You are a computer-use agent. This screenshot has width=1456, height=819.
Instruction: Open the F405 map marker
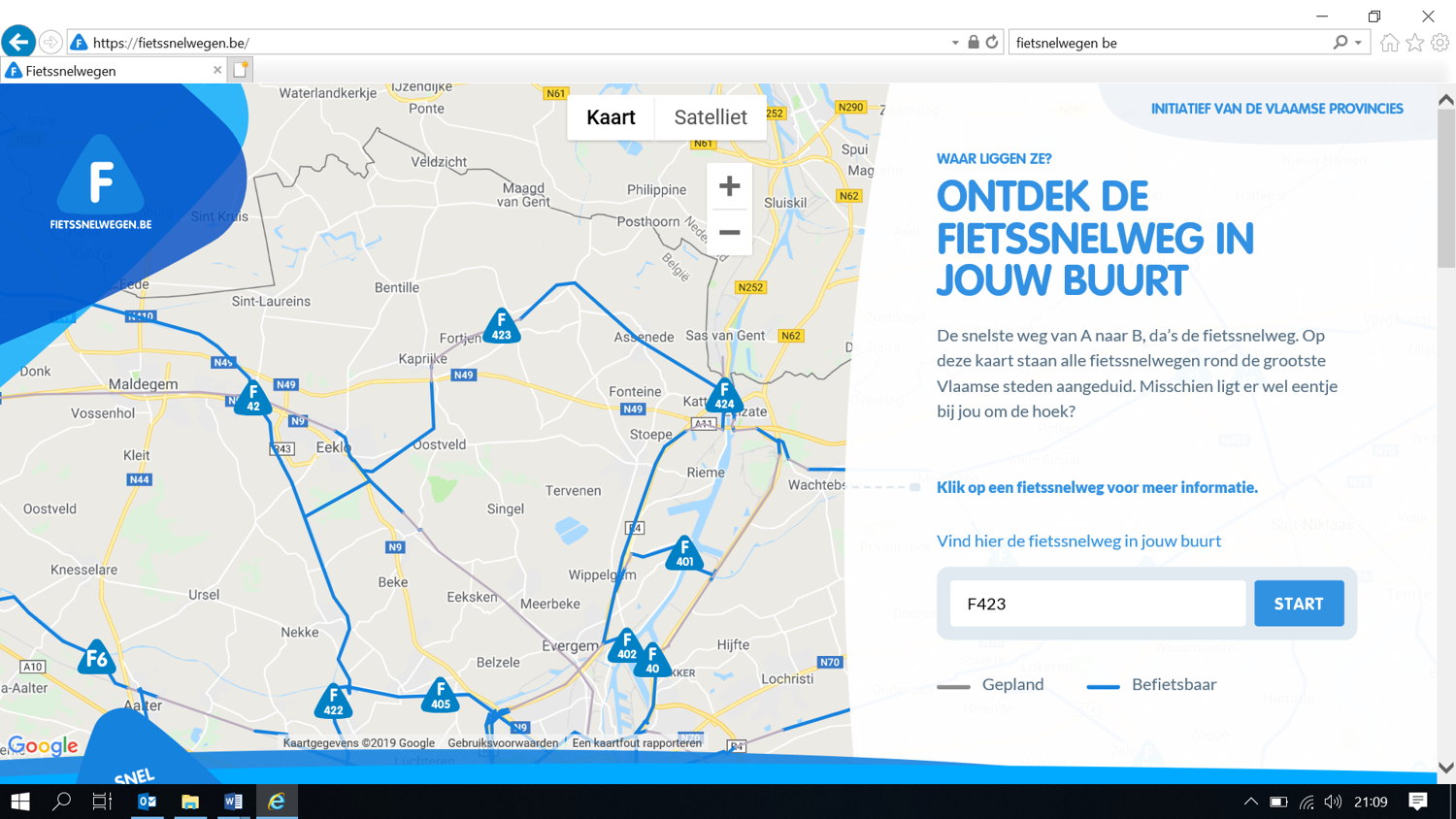441,696
